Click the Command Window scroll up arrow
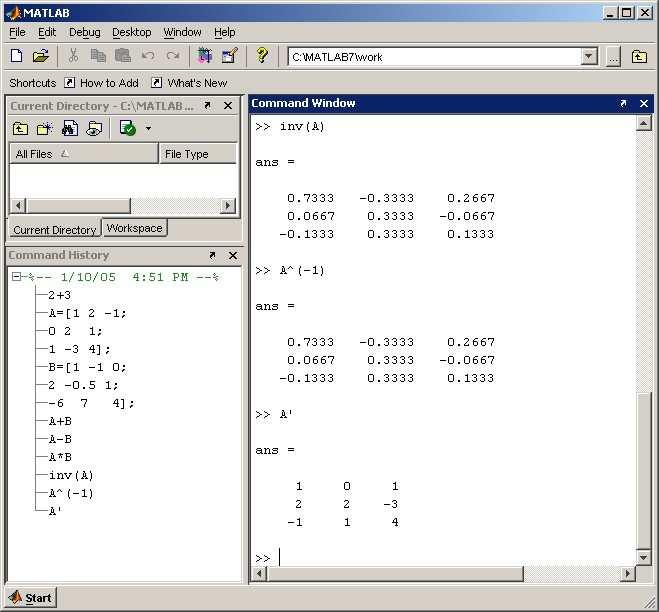 coord(644,123)
